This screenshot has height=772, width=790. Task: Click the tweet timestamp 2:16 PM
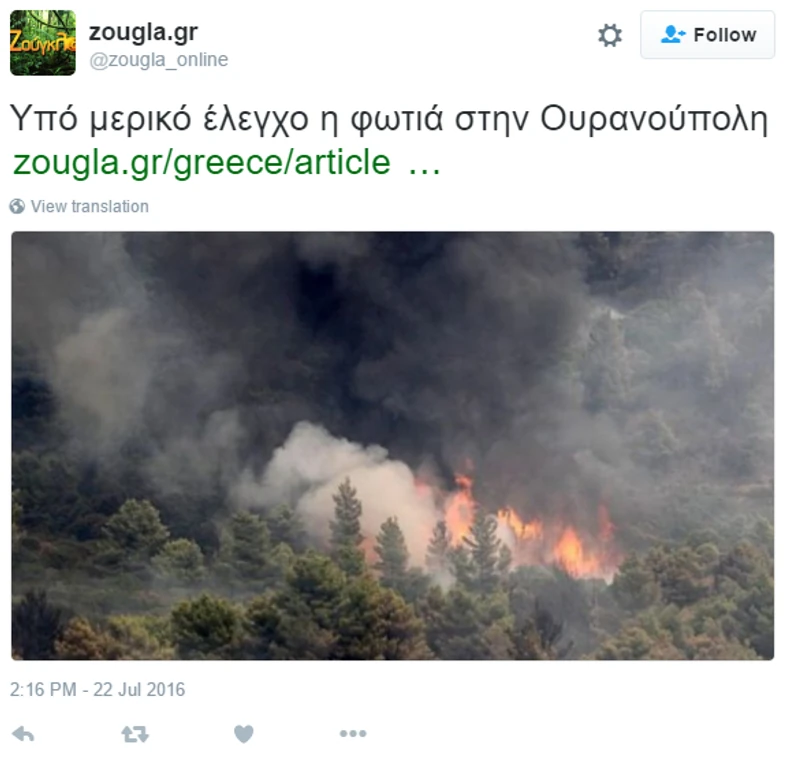(x=43, y=689)
